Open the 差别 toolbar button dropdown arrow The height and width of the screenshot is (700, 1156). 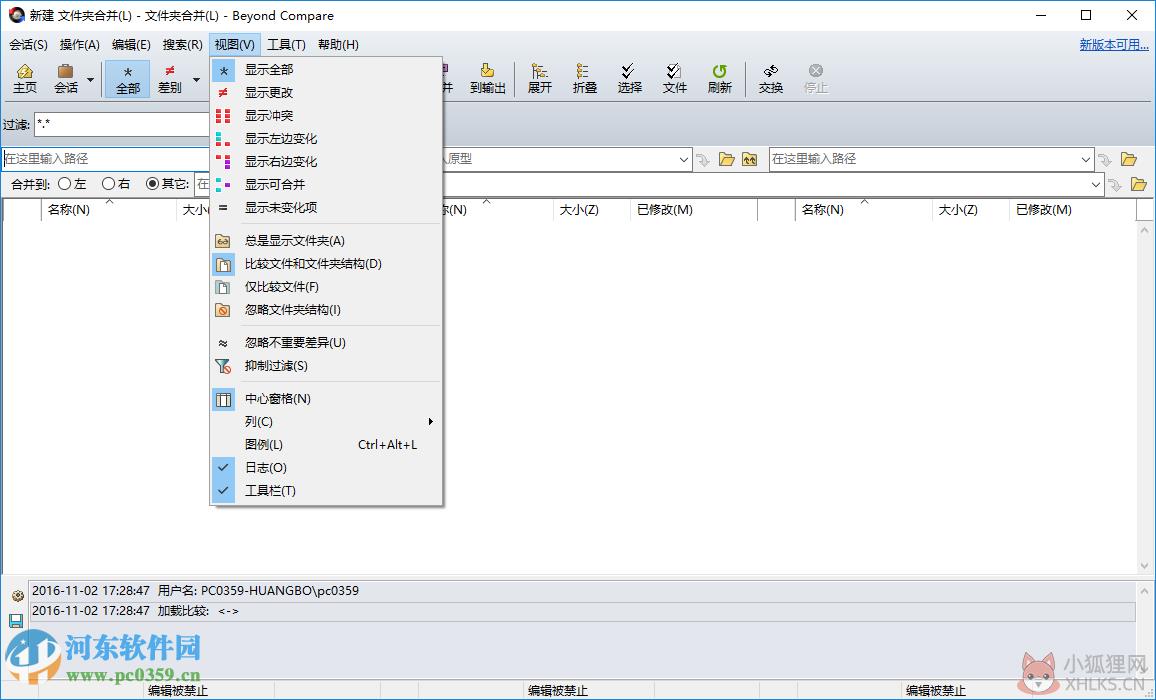tap(196, 80)
